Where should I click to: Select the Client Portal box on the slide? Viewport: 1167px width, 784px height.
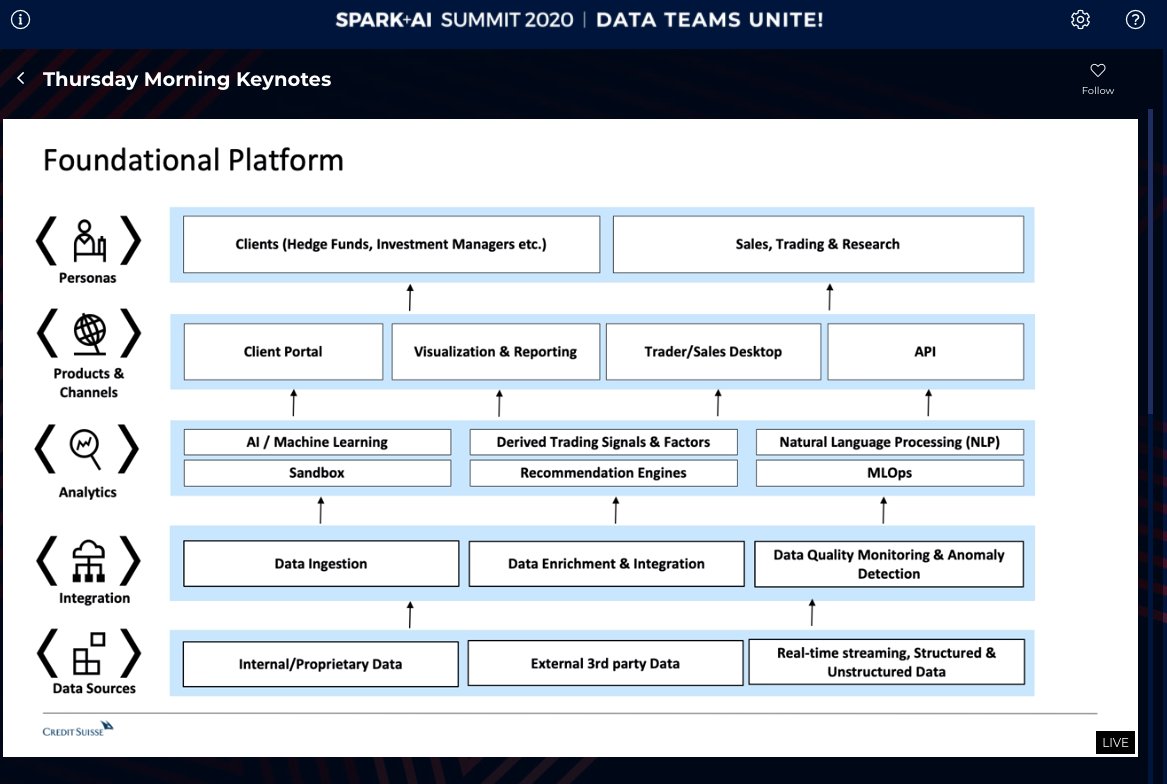coord(283,351)
